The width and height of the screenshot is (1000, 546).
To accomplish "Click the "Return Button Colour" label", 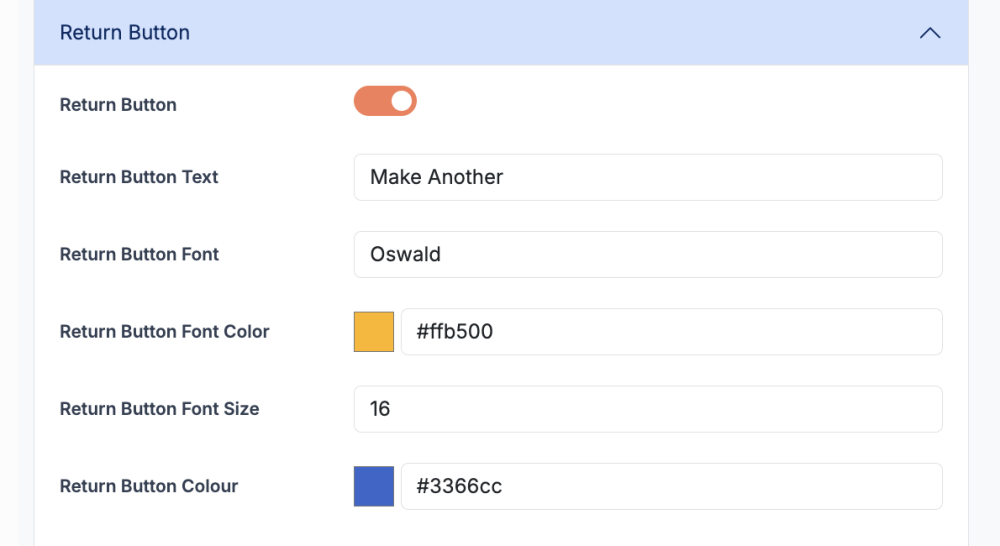I will 149,487.
